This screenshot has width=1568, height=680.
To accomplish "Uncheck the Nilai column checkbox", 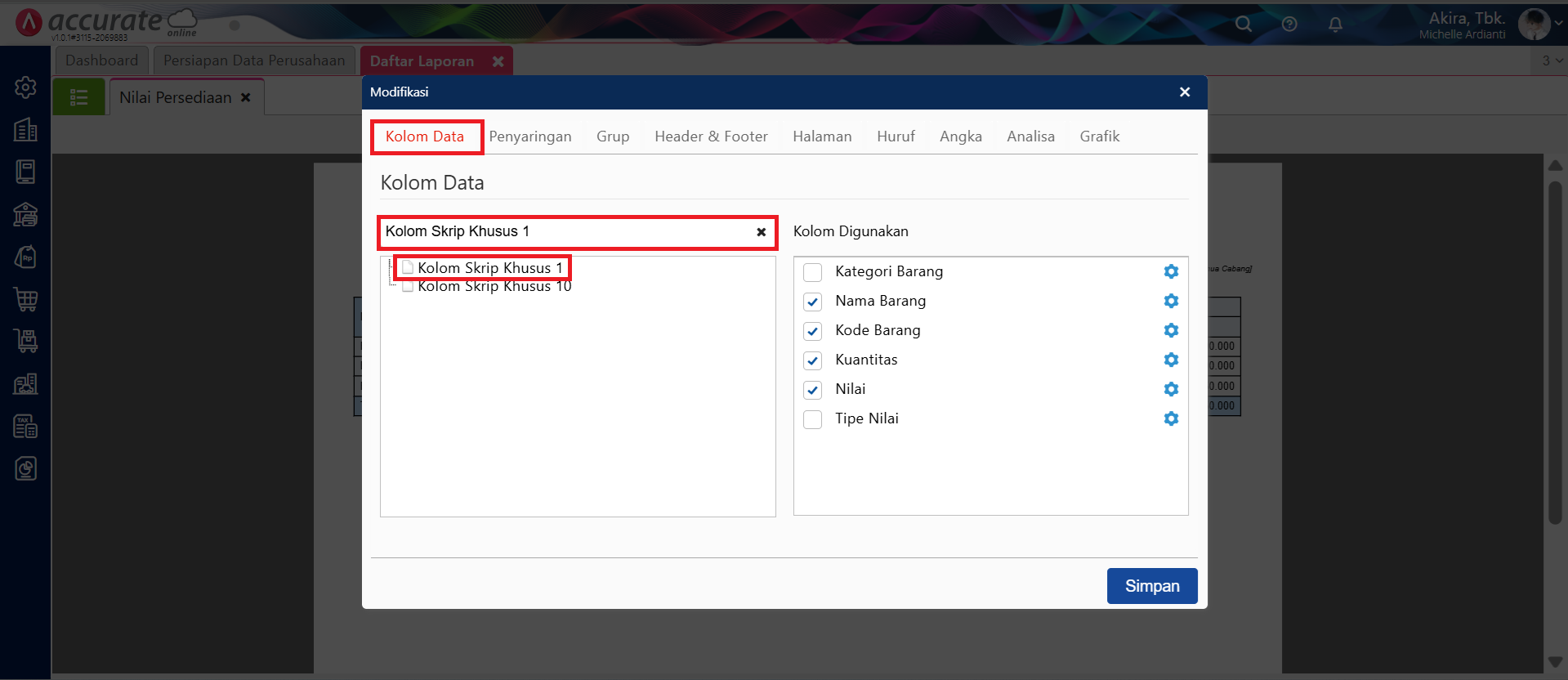I will point(812,390).
